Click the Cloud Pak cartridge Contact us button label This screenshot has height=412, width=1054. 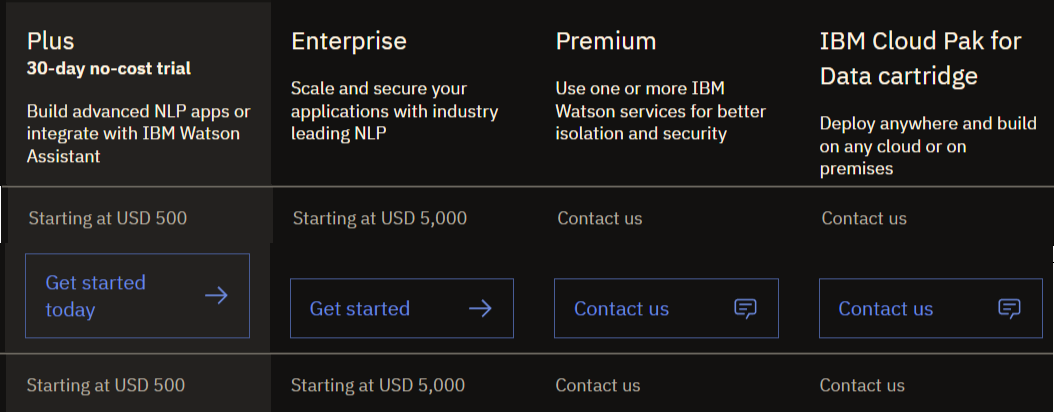886,308
